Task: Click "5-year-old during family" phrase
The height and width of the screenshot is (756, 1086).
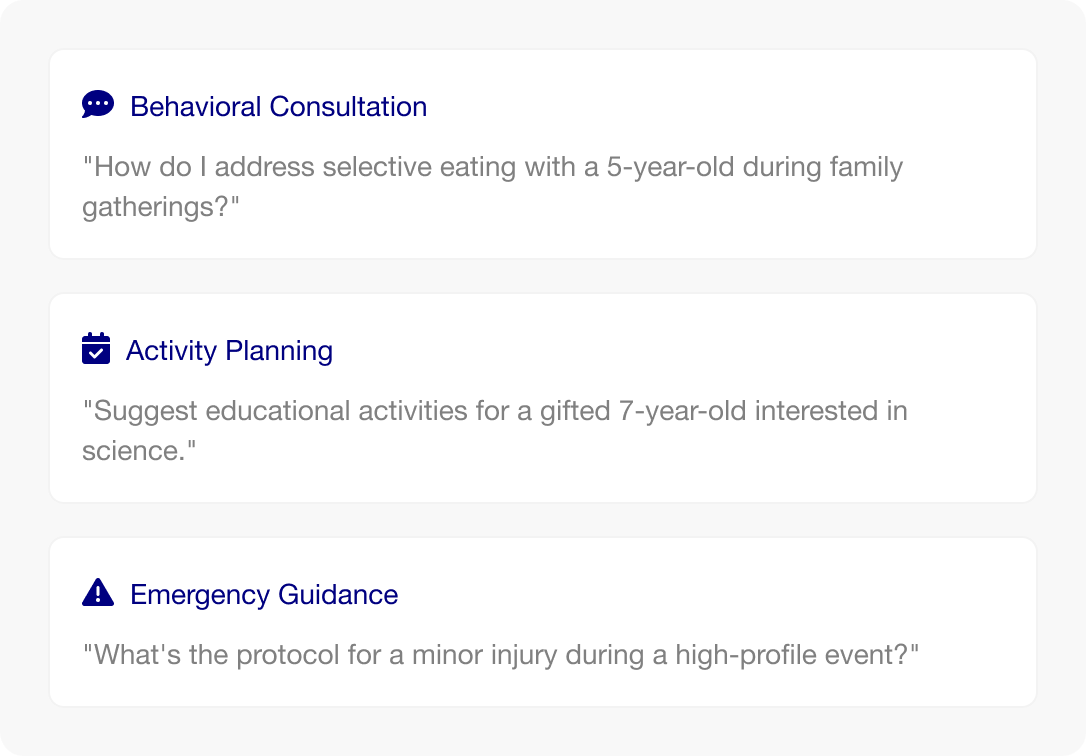Action: click(755, 167)
